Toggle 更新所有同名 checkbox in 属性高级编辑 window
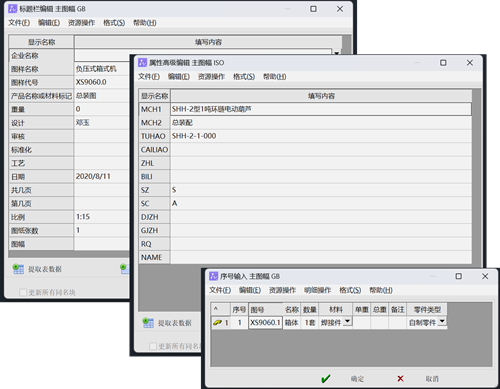This screenshot has height=389, width=500. (153, 346)
